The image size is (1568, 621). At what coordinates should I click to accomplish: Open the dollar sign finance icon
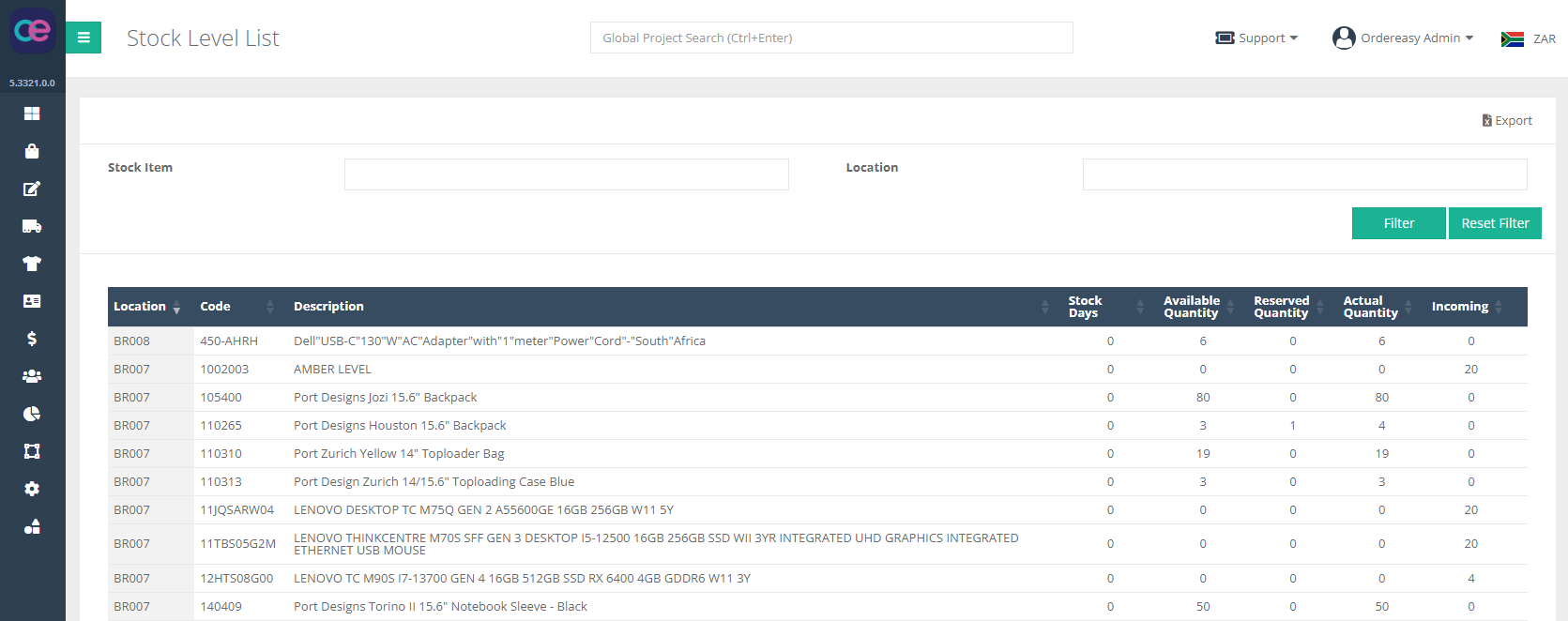click(x=32, y=339)
